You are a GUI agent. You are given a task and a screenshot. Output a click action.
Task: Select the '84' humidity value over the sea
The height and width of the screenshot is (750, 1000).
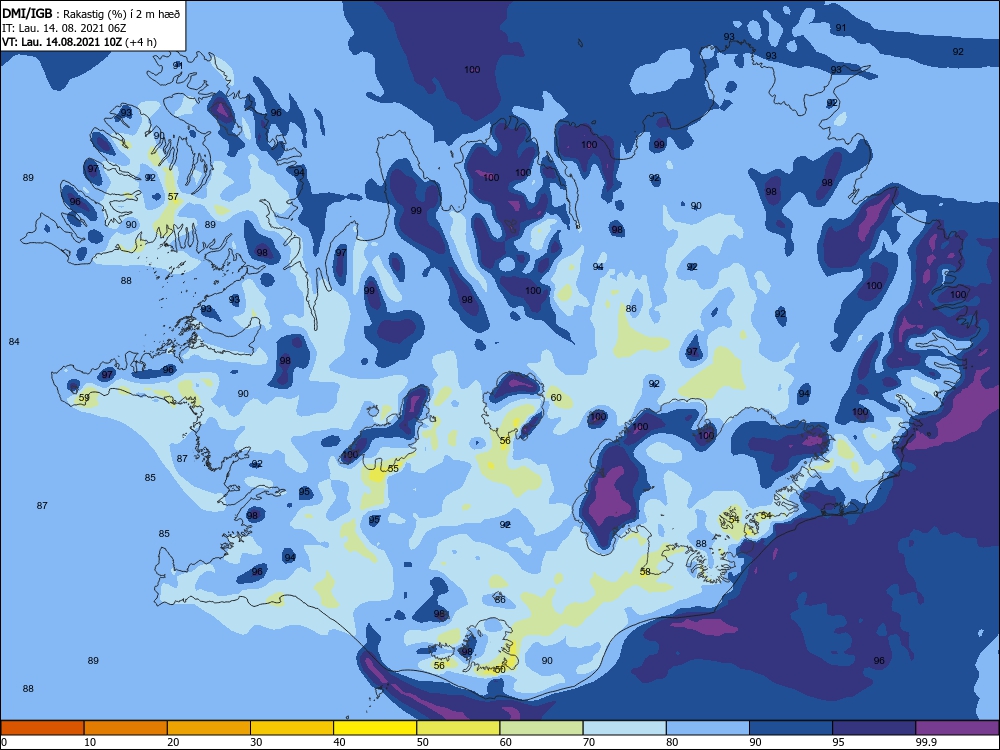tap(14, 342)
